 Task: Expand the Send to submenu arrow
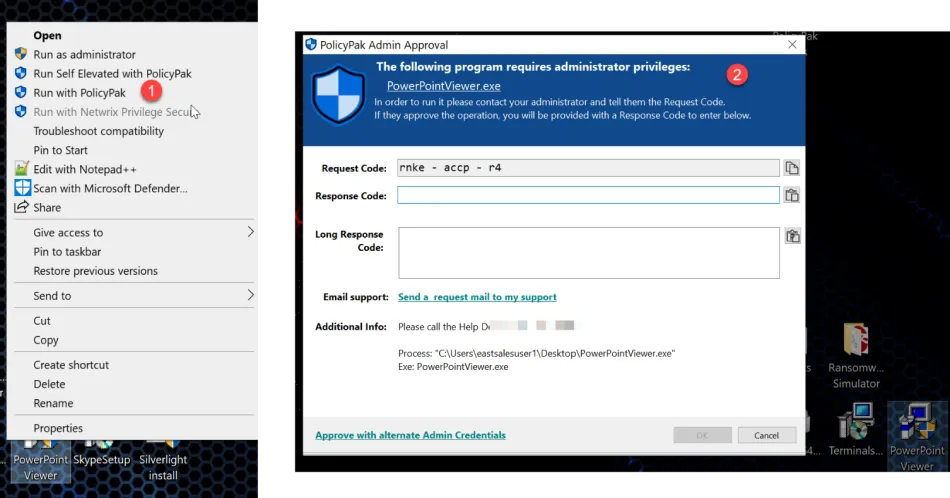(x=251, y=296)
